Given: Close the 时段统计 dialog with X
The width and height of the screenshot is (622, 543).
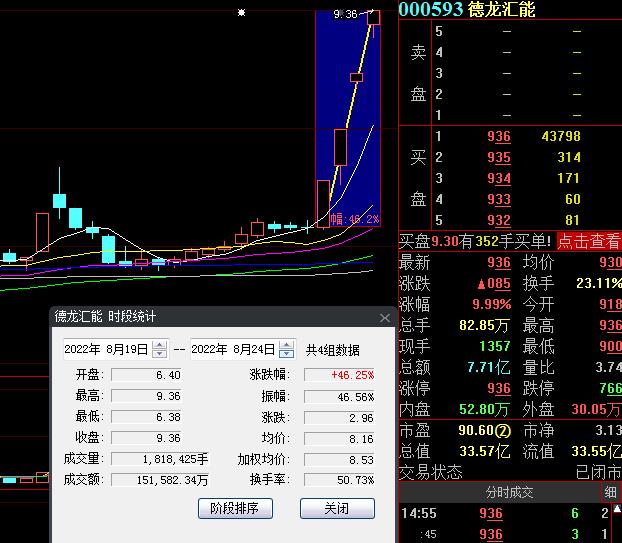Looking at the screenshot, I should 385,318.
